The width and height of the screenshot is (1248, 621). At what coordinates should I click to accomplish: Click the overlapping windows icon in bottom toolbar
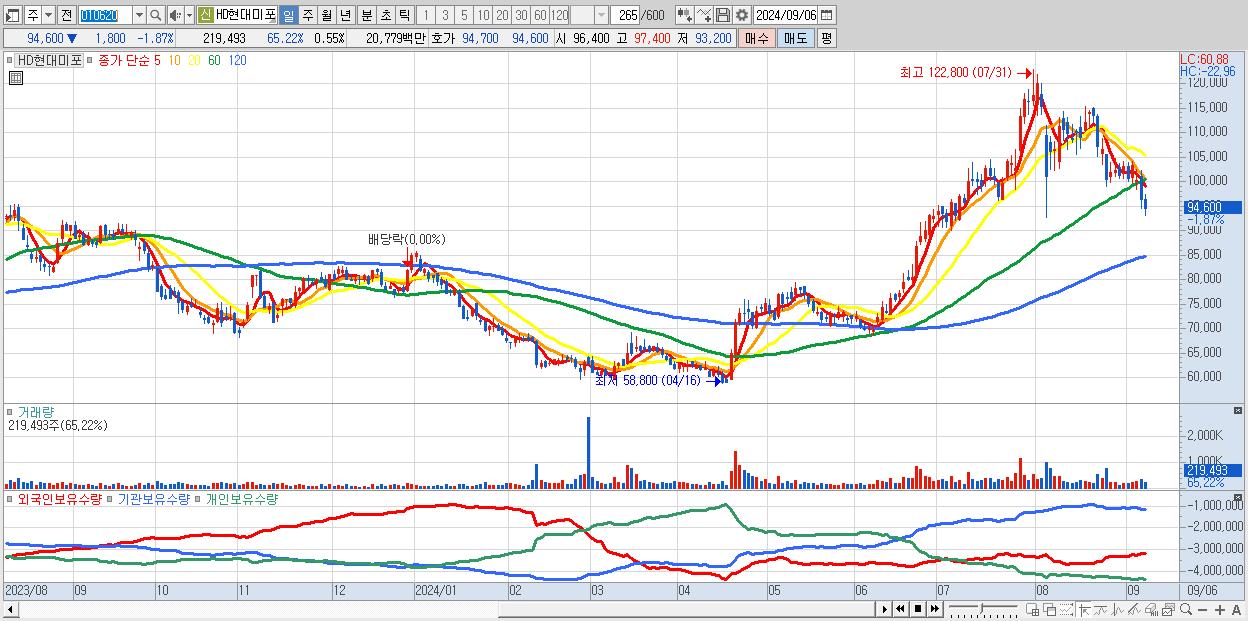tap(1049, 609)
